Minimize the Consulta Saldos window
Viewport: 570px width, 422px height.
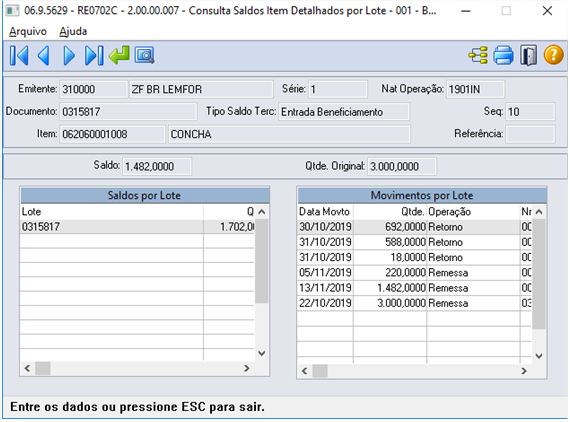466,11
